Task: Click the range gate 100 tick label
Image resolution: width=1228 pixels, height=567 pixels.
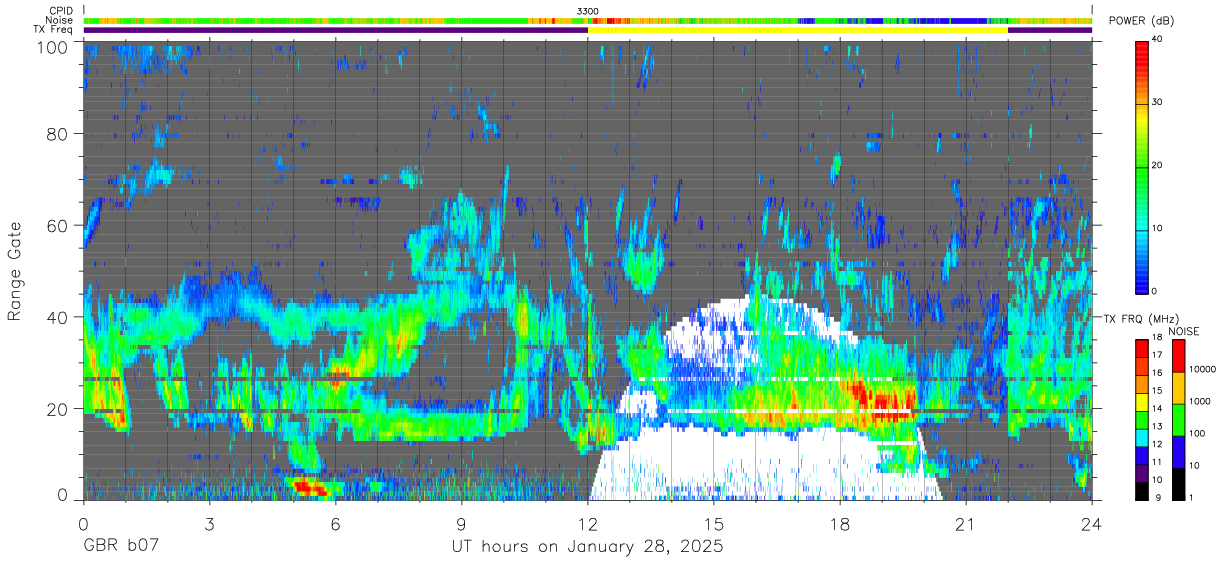Action: (x=55, y=47)
